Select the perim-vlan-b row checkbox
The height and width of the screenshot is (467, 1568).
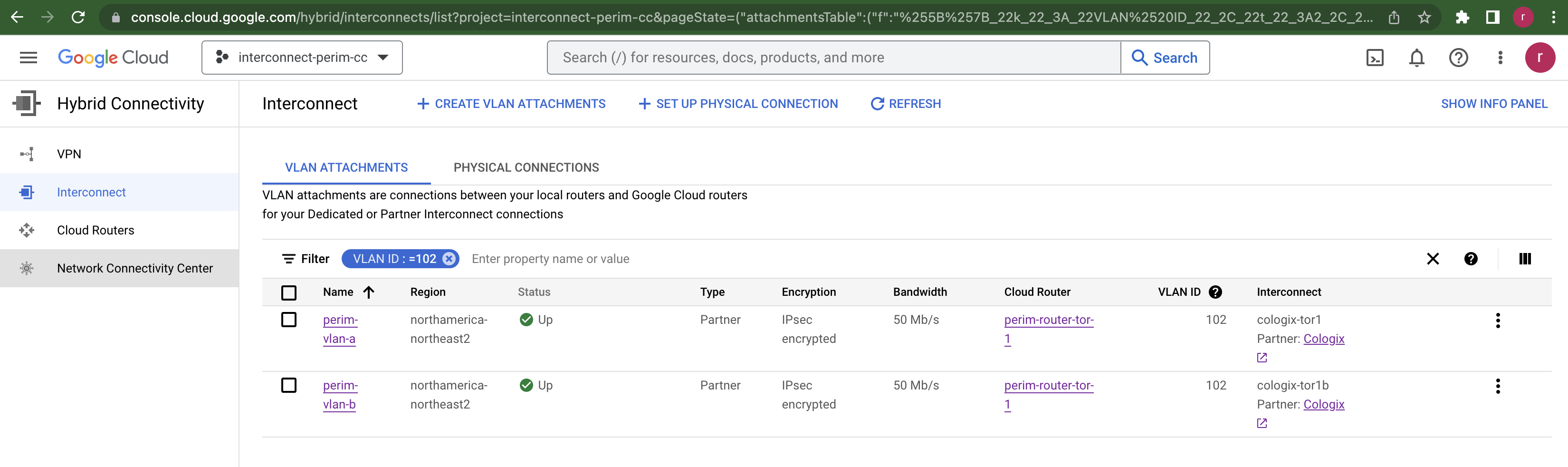289,385
